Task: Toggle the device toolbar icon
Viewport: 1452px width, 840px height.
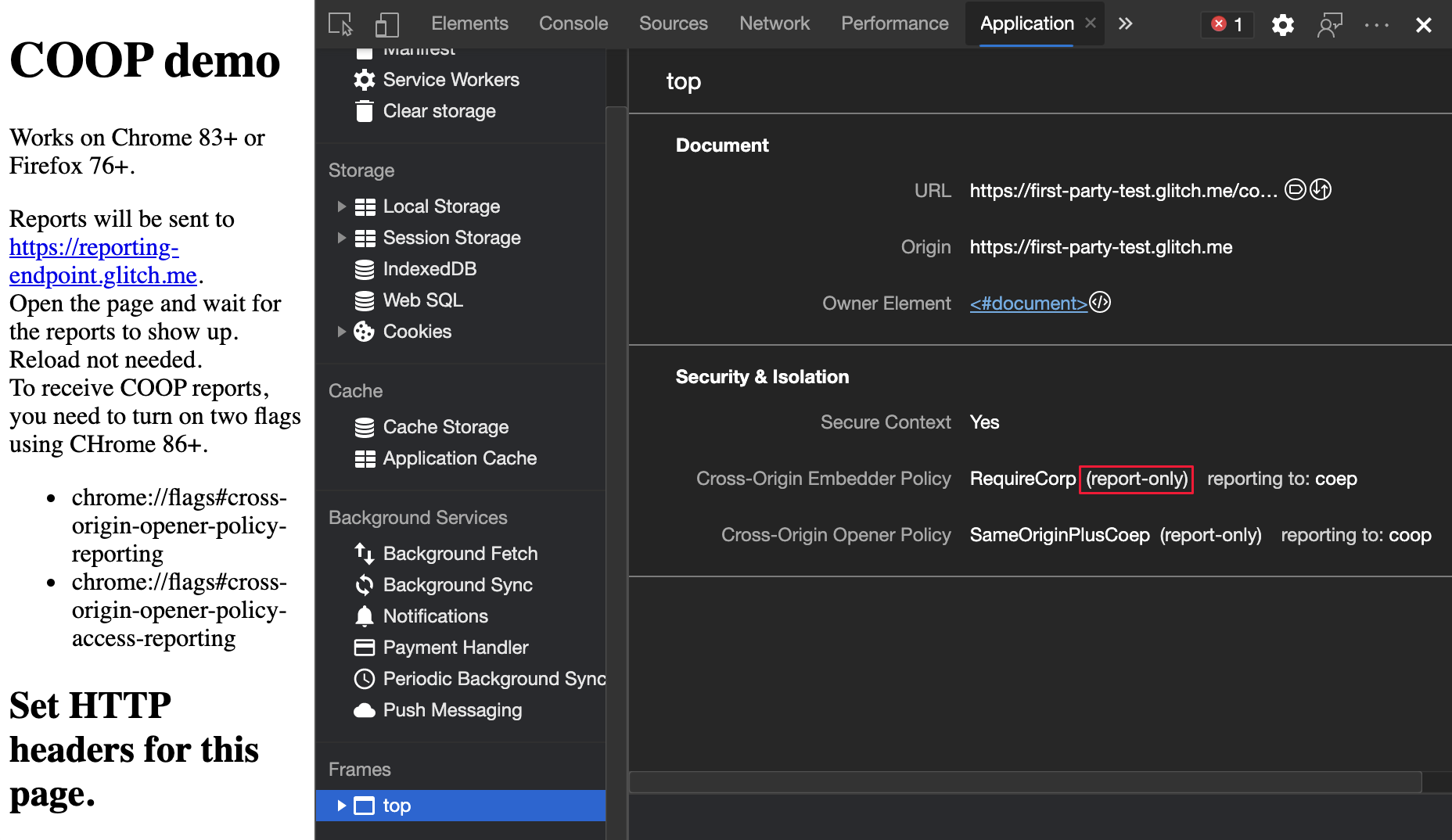Action: click(x=387, y=24)
